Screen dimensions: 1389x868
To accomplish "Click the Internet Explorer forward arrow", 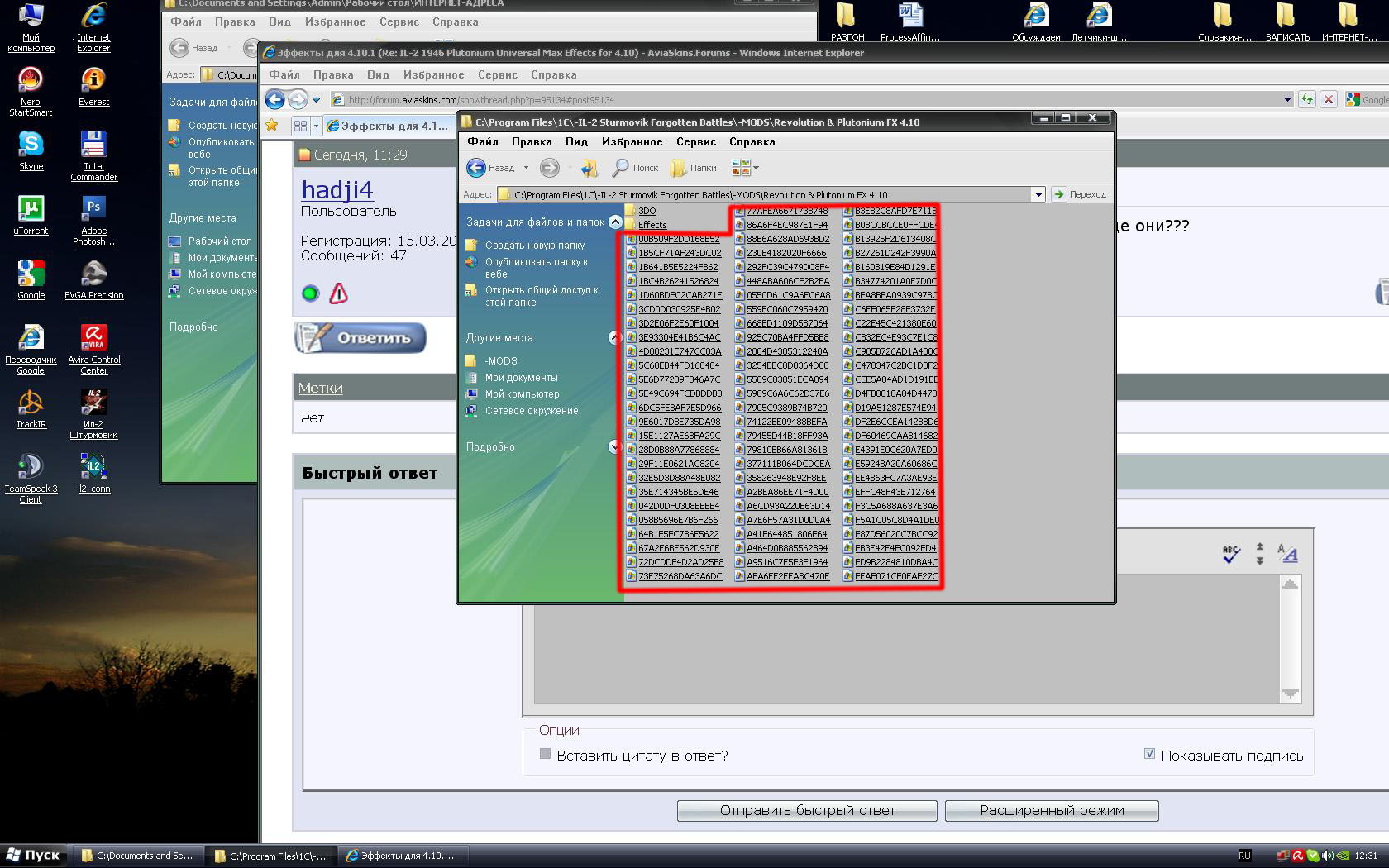I will (x=298, y=100).
